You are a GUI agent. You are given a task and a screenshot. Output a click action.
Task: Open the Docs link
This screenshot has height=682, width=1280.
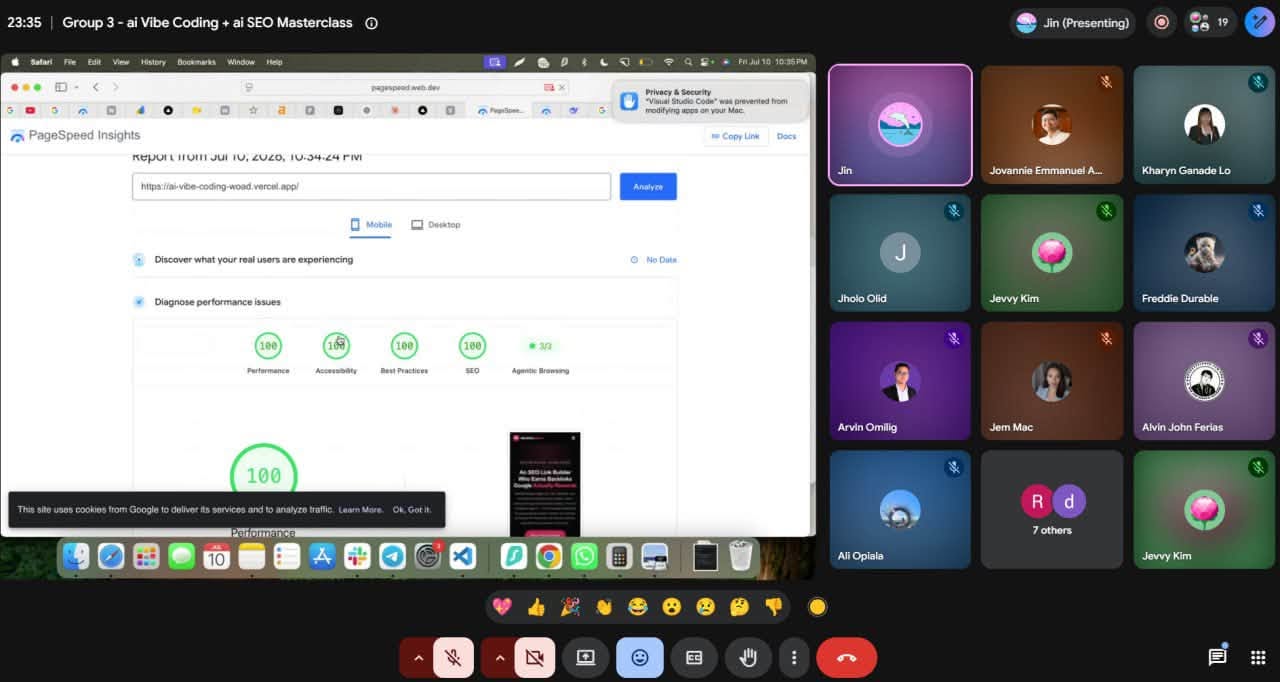point(787,136)
